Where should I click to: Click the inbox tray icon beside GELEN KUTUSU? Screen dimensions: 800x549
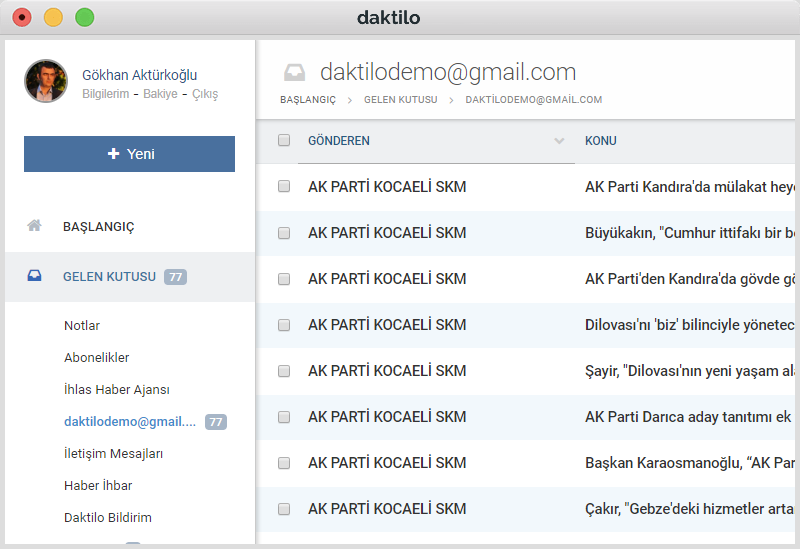point(34,276)
